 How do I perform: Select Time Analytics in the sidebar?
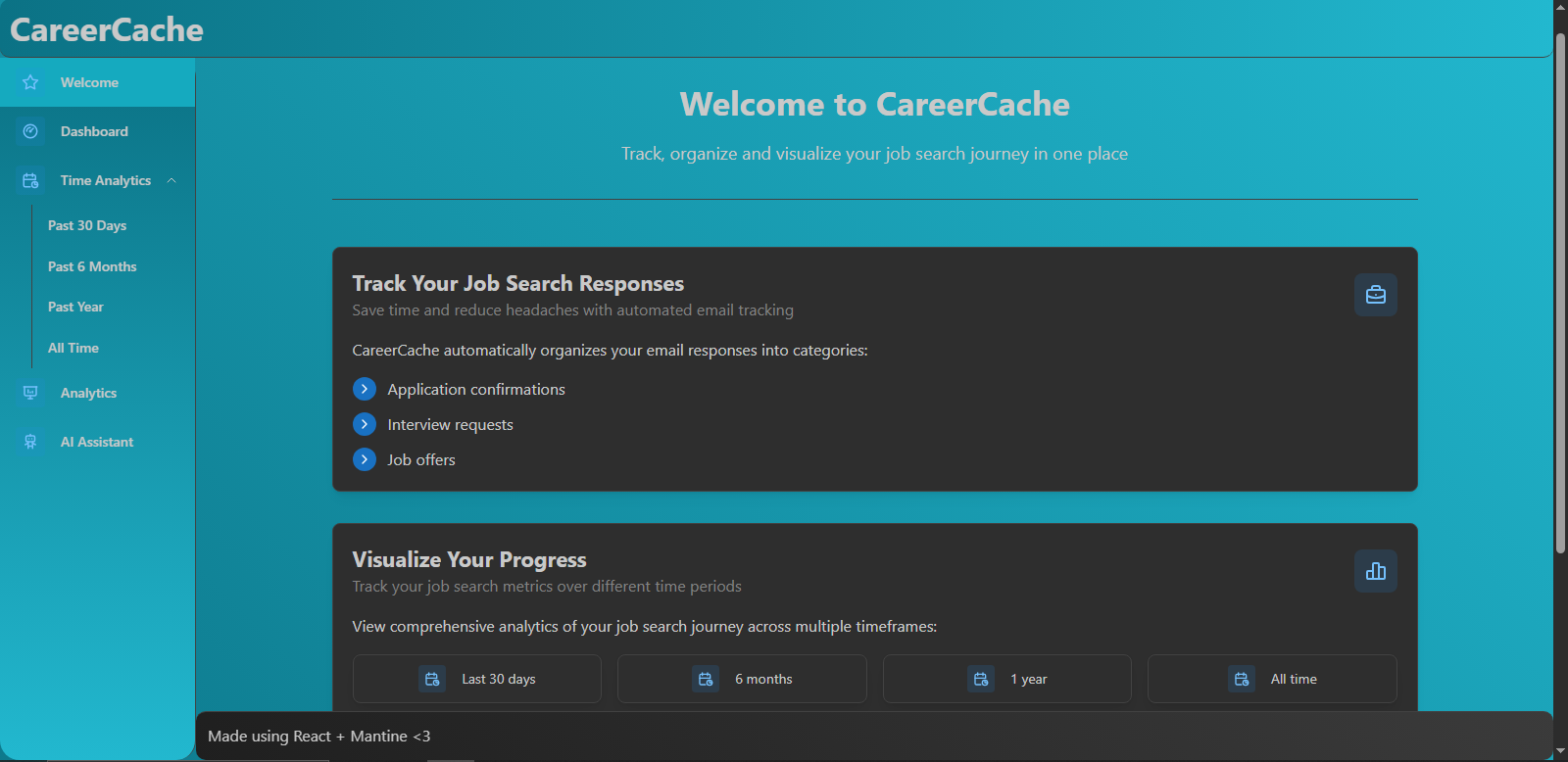[x=97, y=180]
